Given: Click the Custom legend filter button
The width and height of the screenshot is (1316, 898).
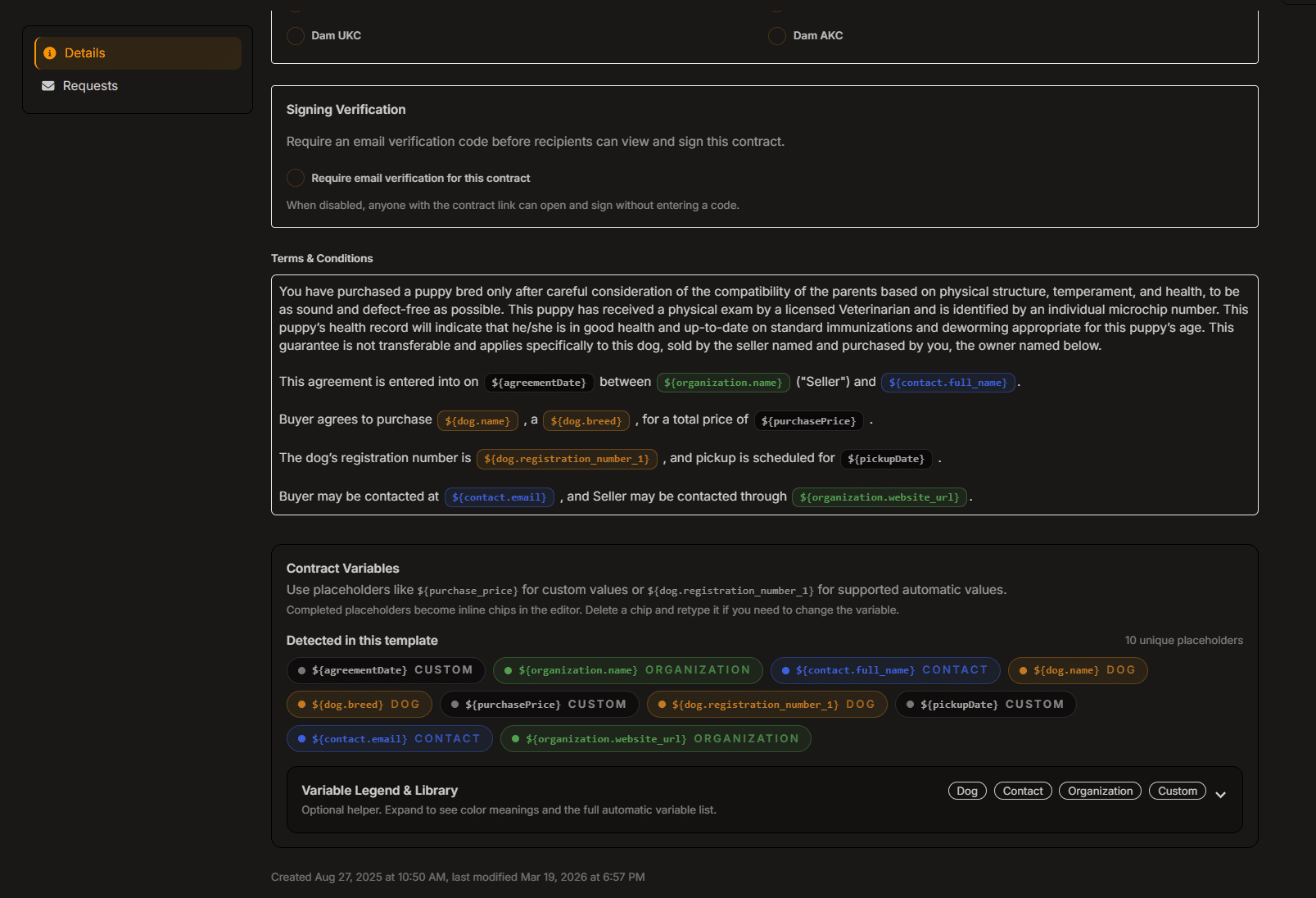Looking at the screenshot, I should coord(1177,791).
